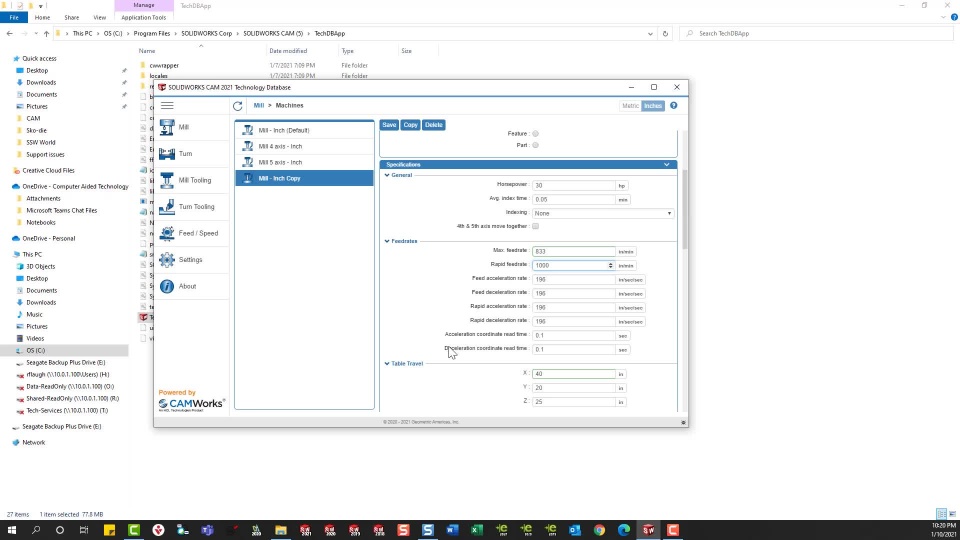Click the Table Travel X input field
The width and height of the screenshot is (960, 540).
[x=574, y=374]
